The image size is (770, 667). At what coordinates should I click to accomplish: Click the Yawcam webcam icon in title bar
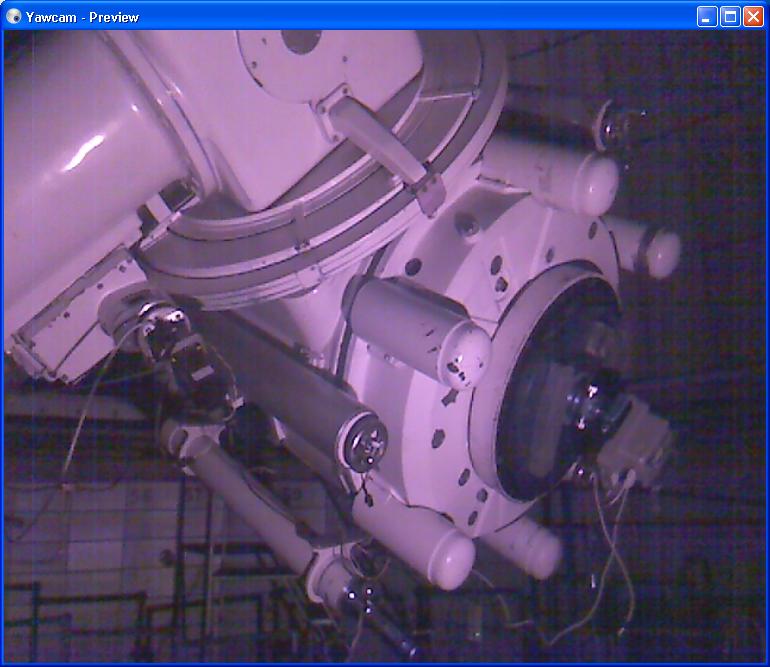pyautogui.click(x=13, y=17)
